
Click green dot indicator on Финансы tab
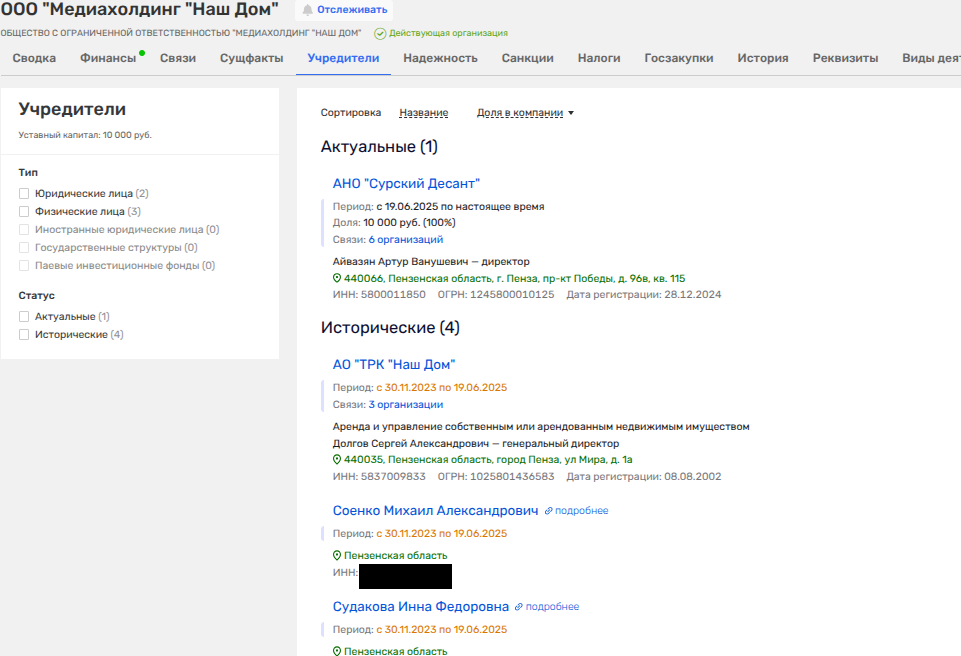143,52
